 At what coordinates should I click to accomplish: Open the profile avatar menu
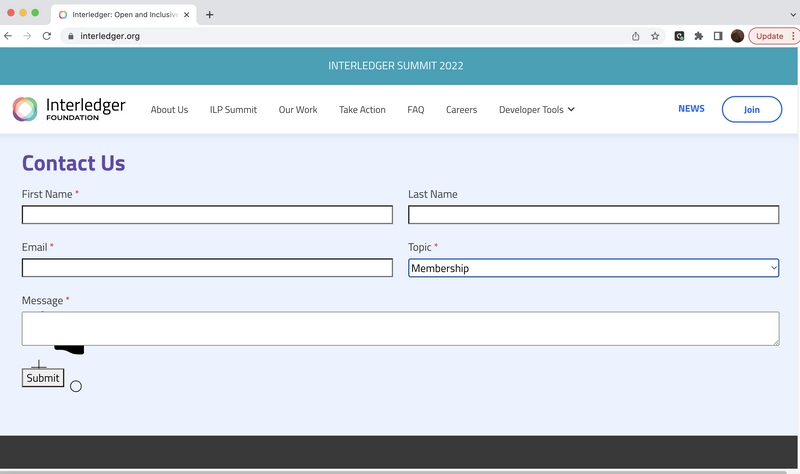point(737,36)
